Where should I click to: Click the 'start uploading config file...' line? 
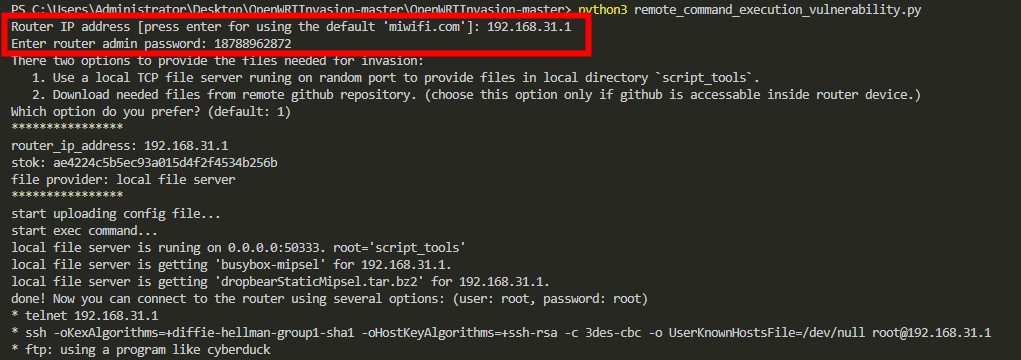pos(116,214)
